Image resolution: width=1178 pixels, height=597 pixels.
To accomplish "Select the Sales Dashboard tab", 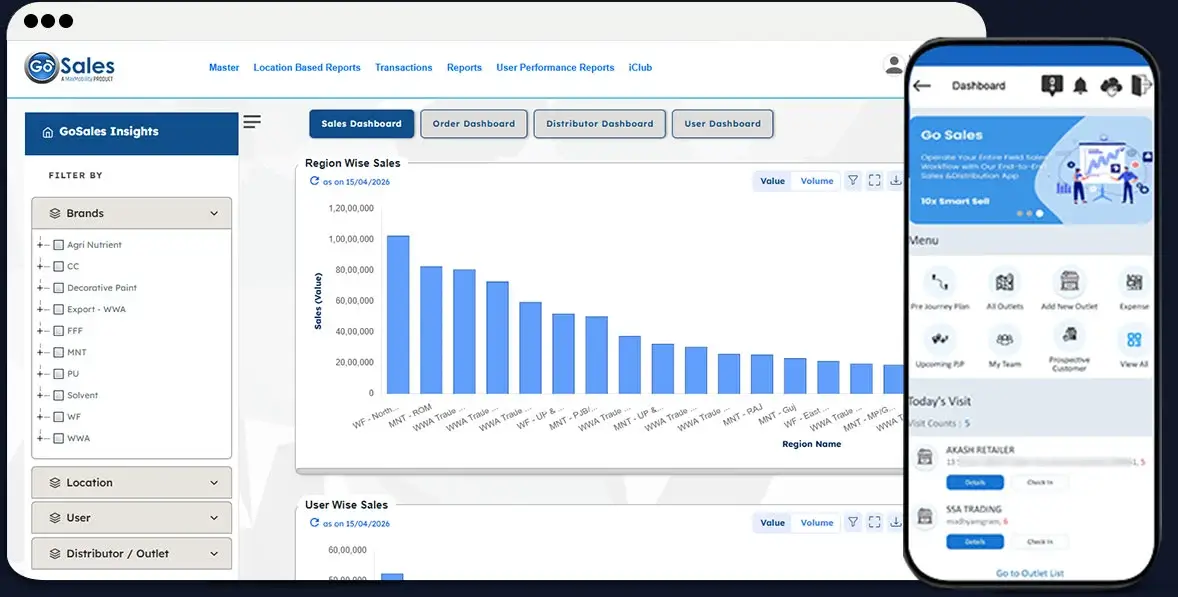I will (361, 124).
